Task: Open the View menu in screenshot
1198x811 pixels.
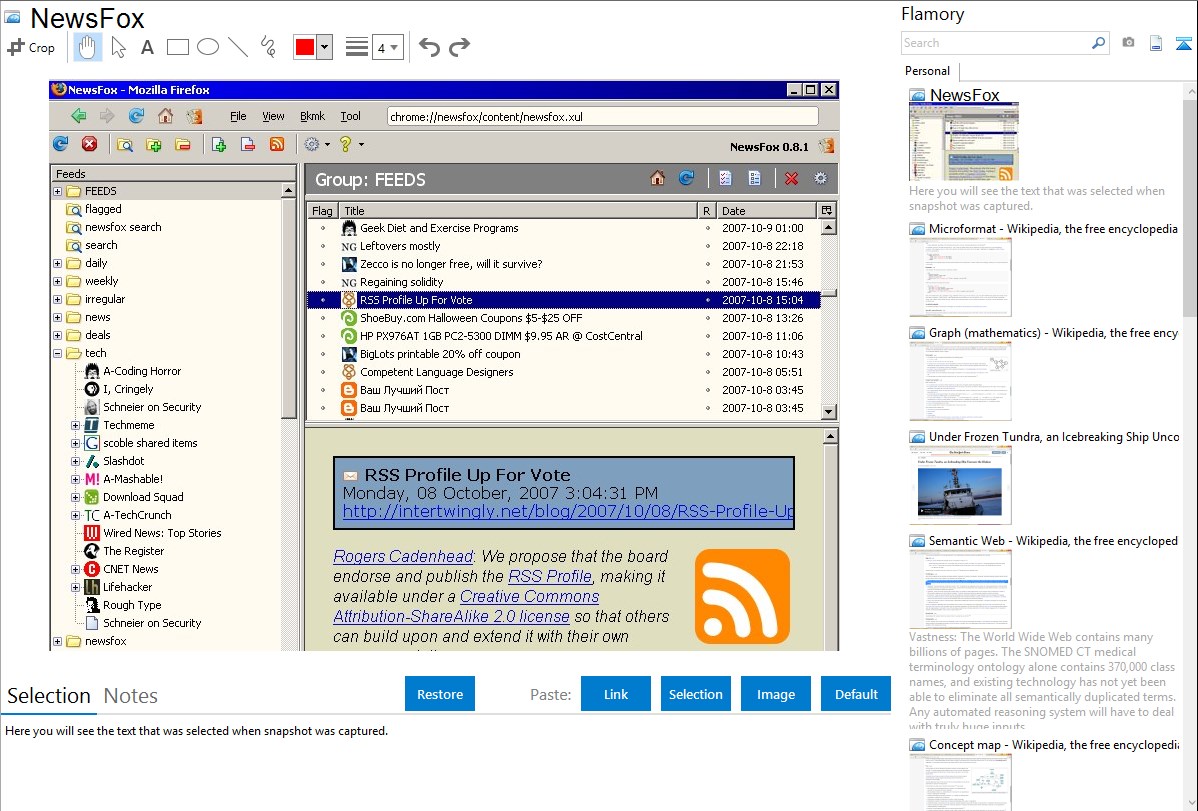Action: pyautogui.click(x=273, y=116)
